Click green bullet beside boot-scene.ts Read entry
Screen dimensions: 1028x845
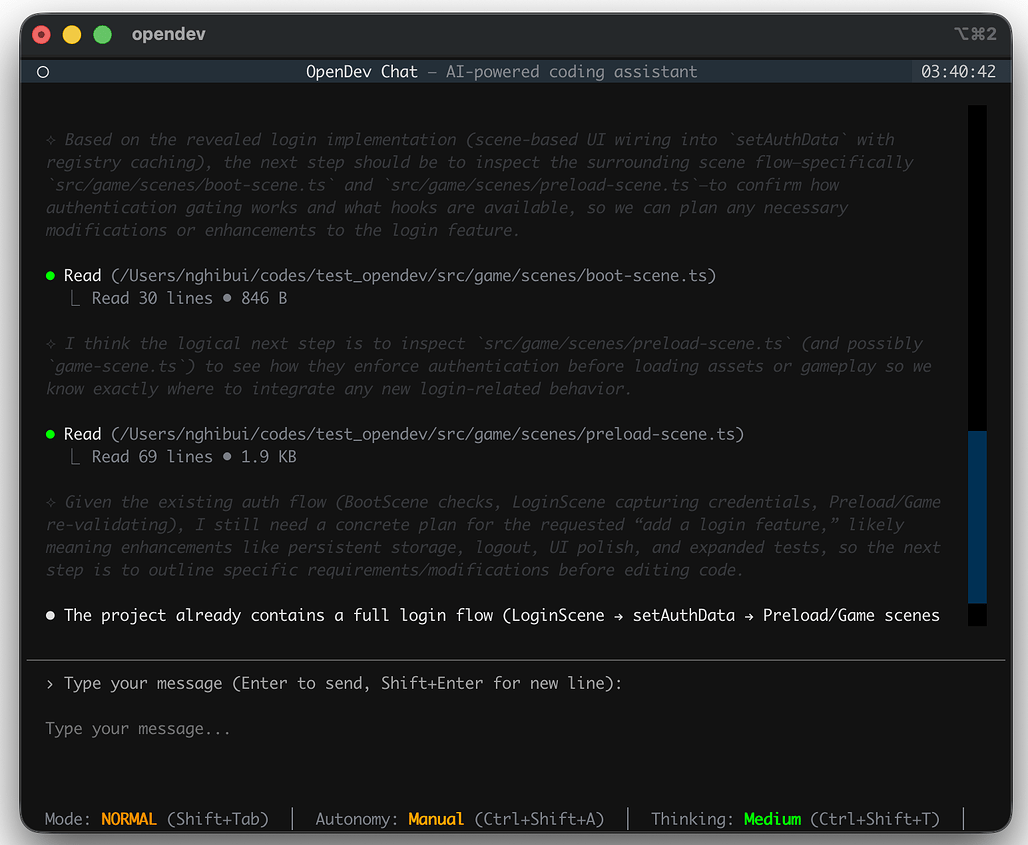(x=51, y=275)
